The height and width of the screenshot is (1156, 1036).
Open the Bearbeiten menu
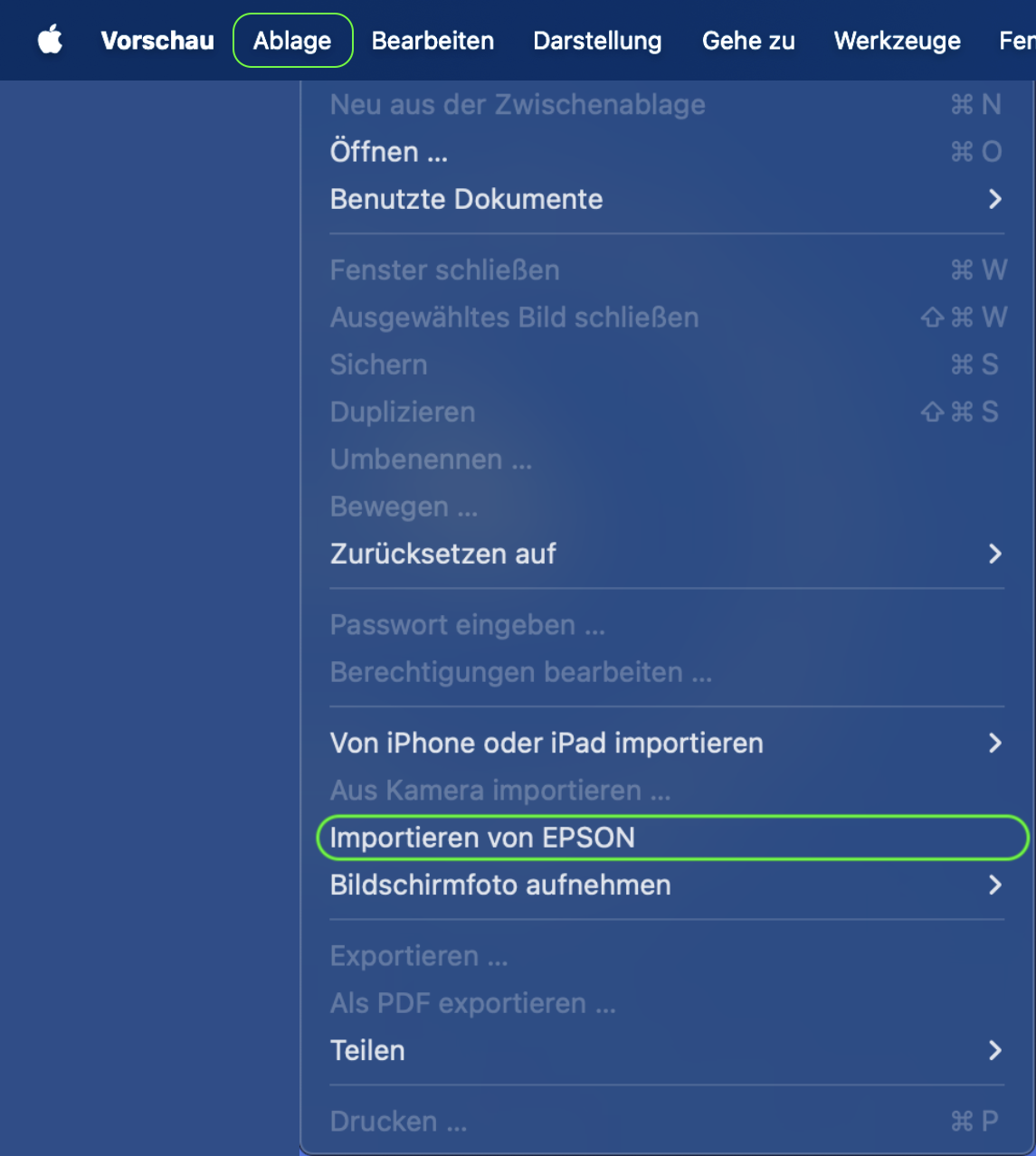[x=432, y=41]
